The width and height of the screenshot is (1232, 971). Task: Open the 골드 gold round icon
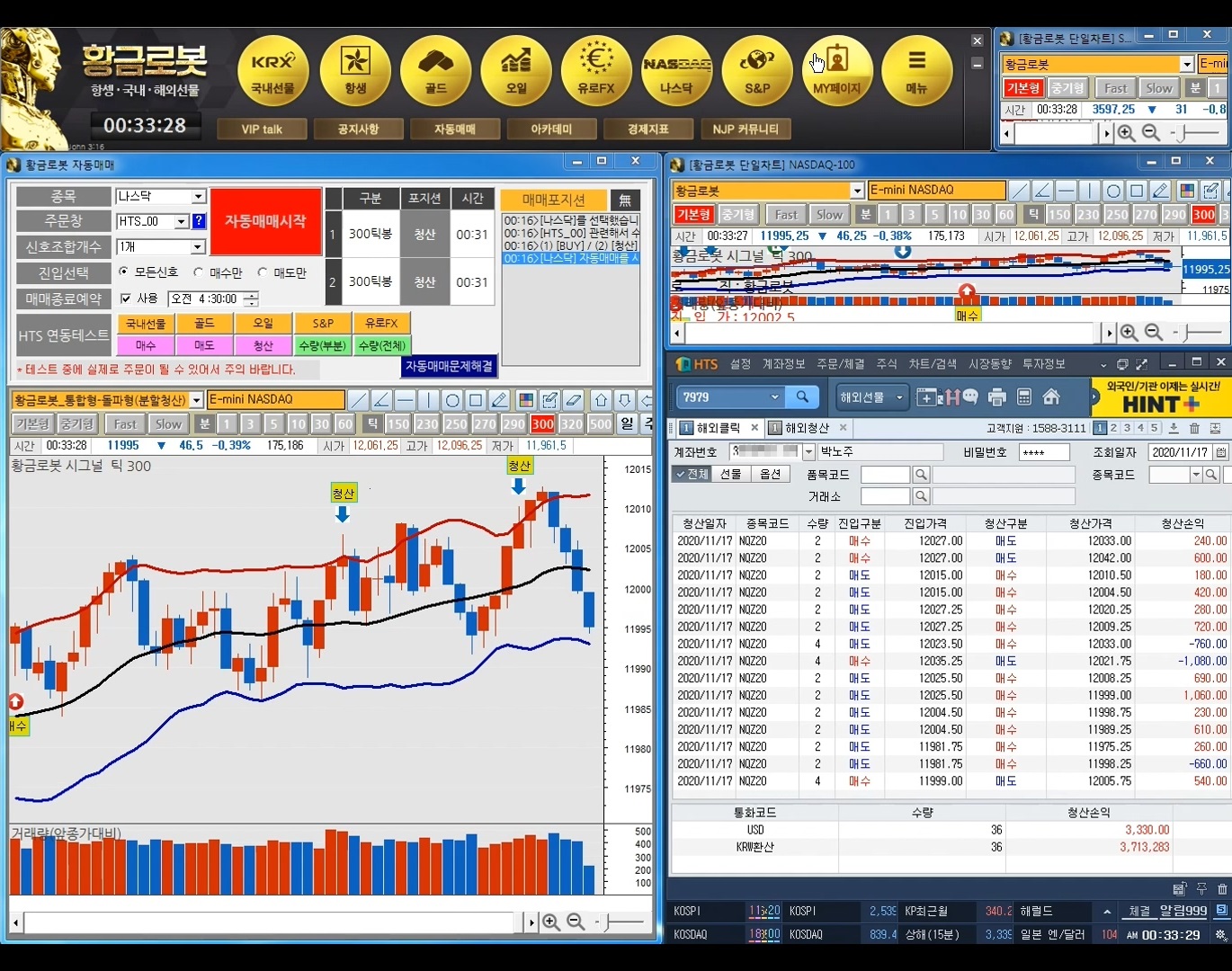point(436,71)
